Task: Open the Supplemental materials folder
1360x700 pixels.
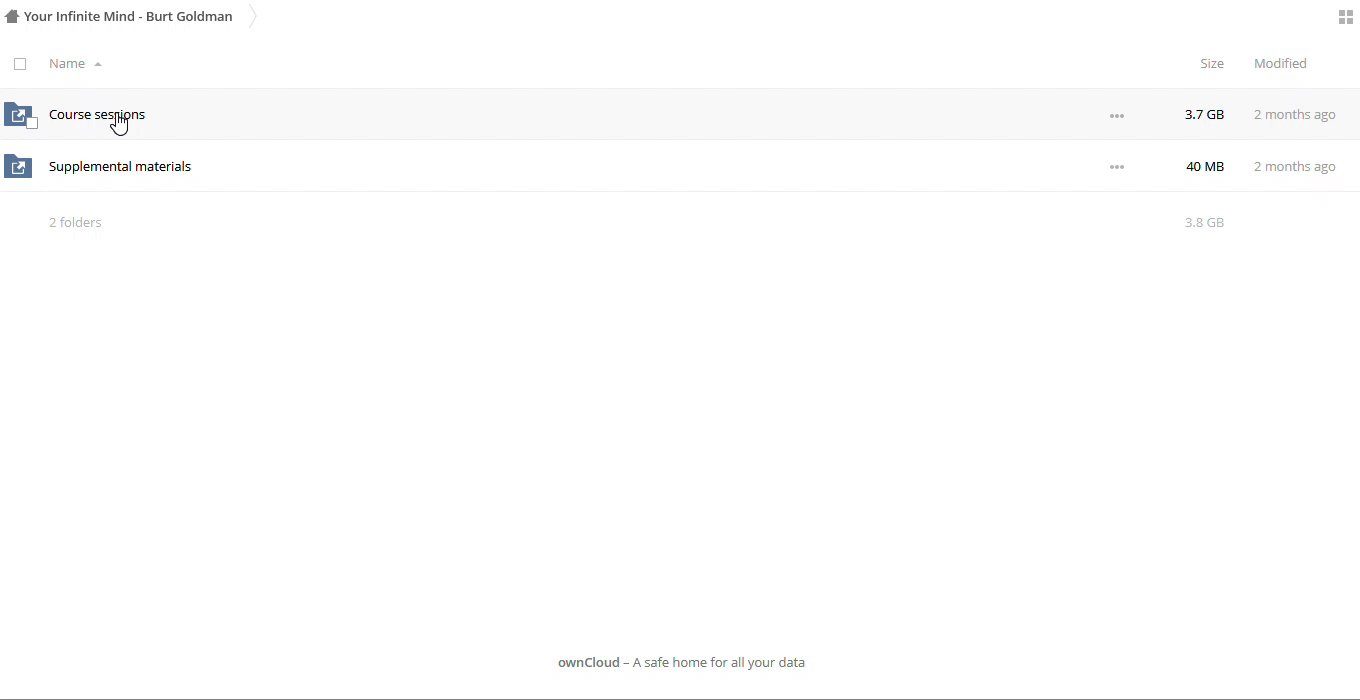Action: 120,167
